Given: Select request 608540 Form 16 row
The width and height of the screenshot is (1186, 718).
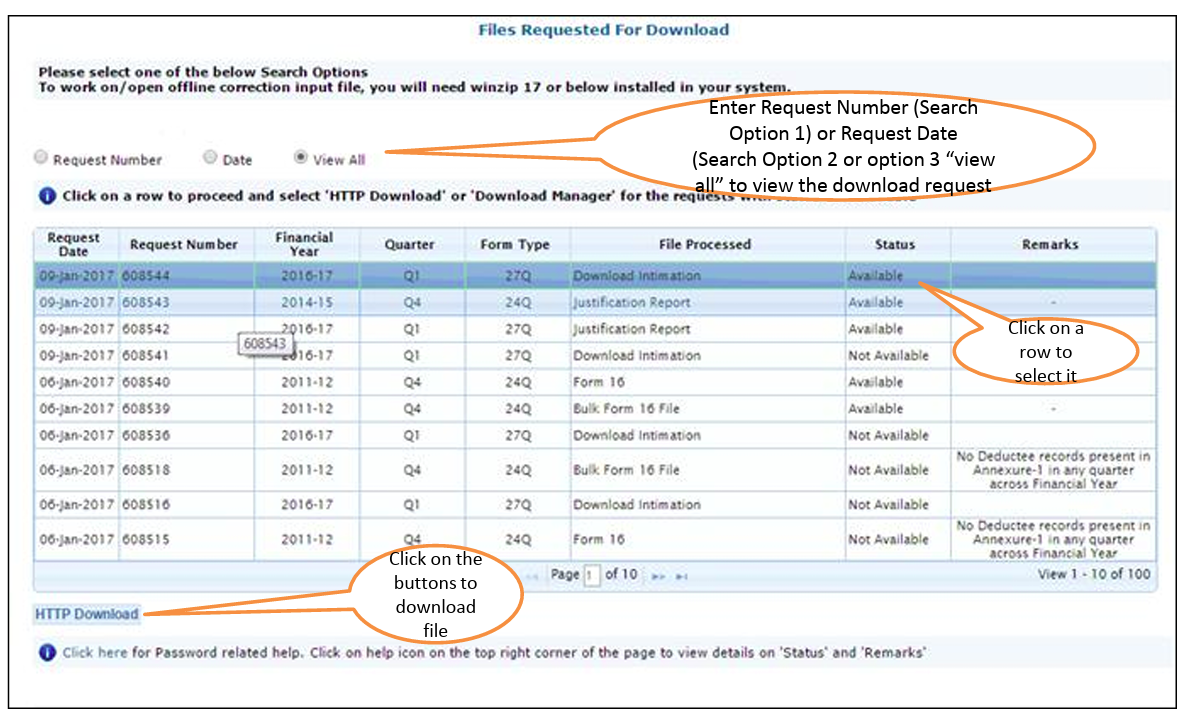Looking at the screenshot, I should (x=600, y=382).
